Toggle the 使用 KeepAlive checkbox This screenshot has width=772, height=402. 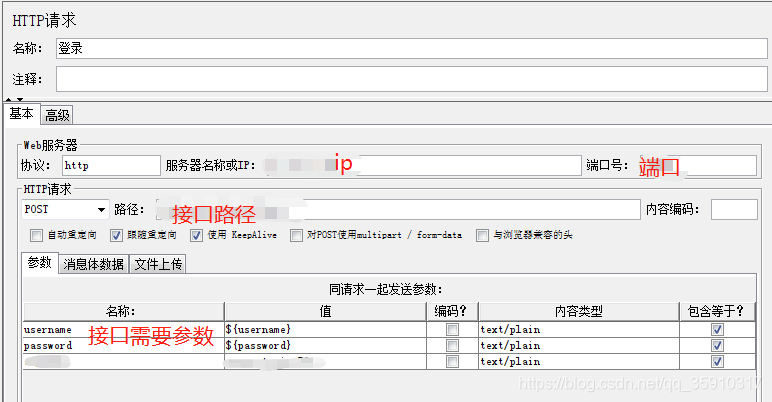coord(196,235)
